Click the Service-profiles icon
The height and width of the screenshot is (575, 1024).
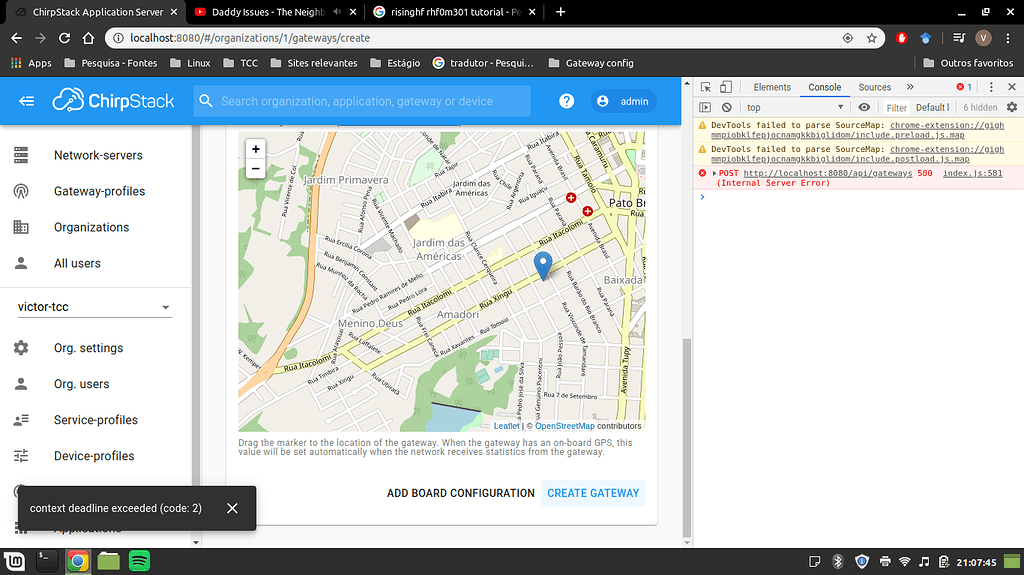21,420
